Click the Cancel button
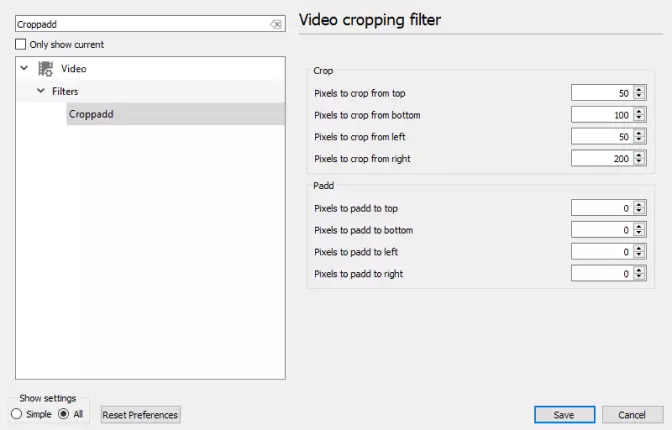The width and height of the screenshot is (672, 430). coord(632,415)
